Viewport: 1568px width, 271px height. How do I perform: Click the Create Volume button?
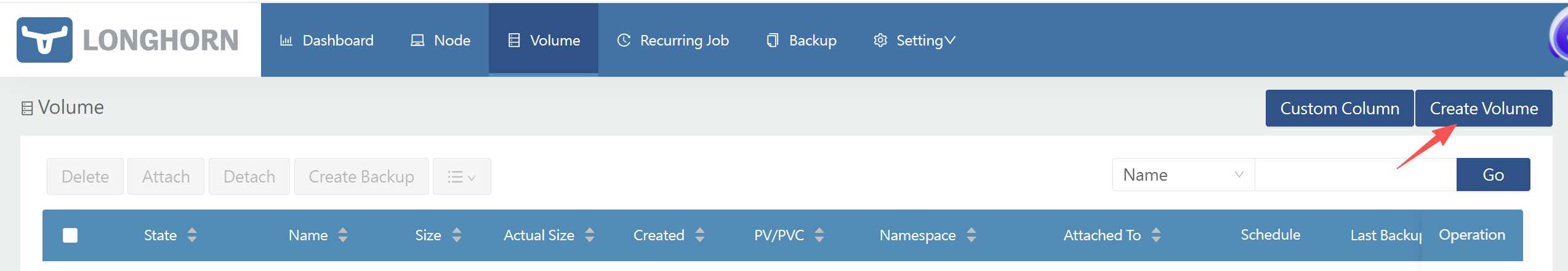[x=1484, y=108]
